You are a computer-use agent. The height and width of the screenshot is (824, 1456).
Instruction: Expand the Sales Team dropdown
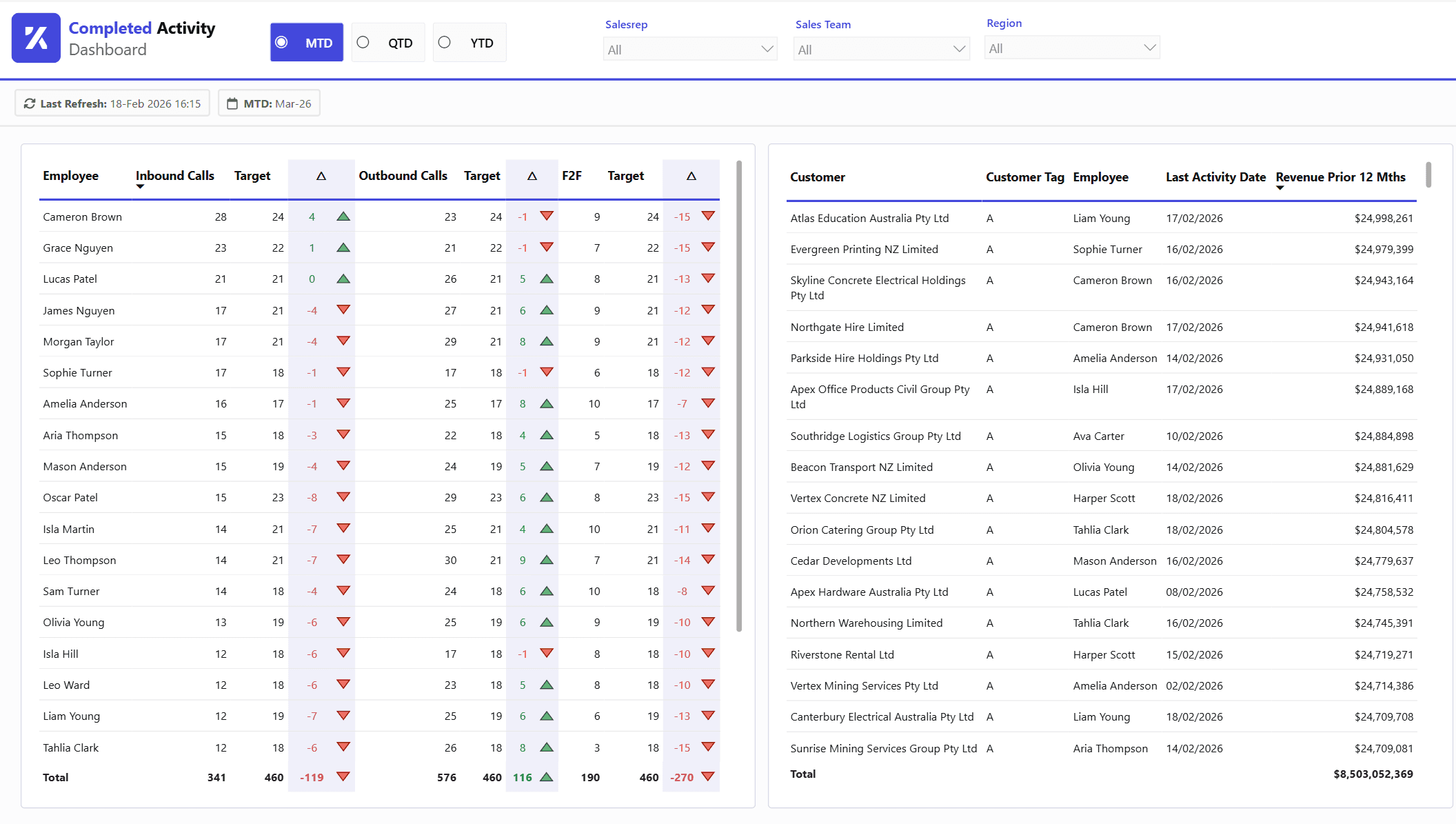[x=881, y=49]
